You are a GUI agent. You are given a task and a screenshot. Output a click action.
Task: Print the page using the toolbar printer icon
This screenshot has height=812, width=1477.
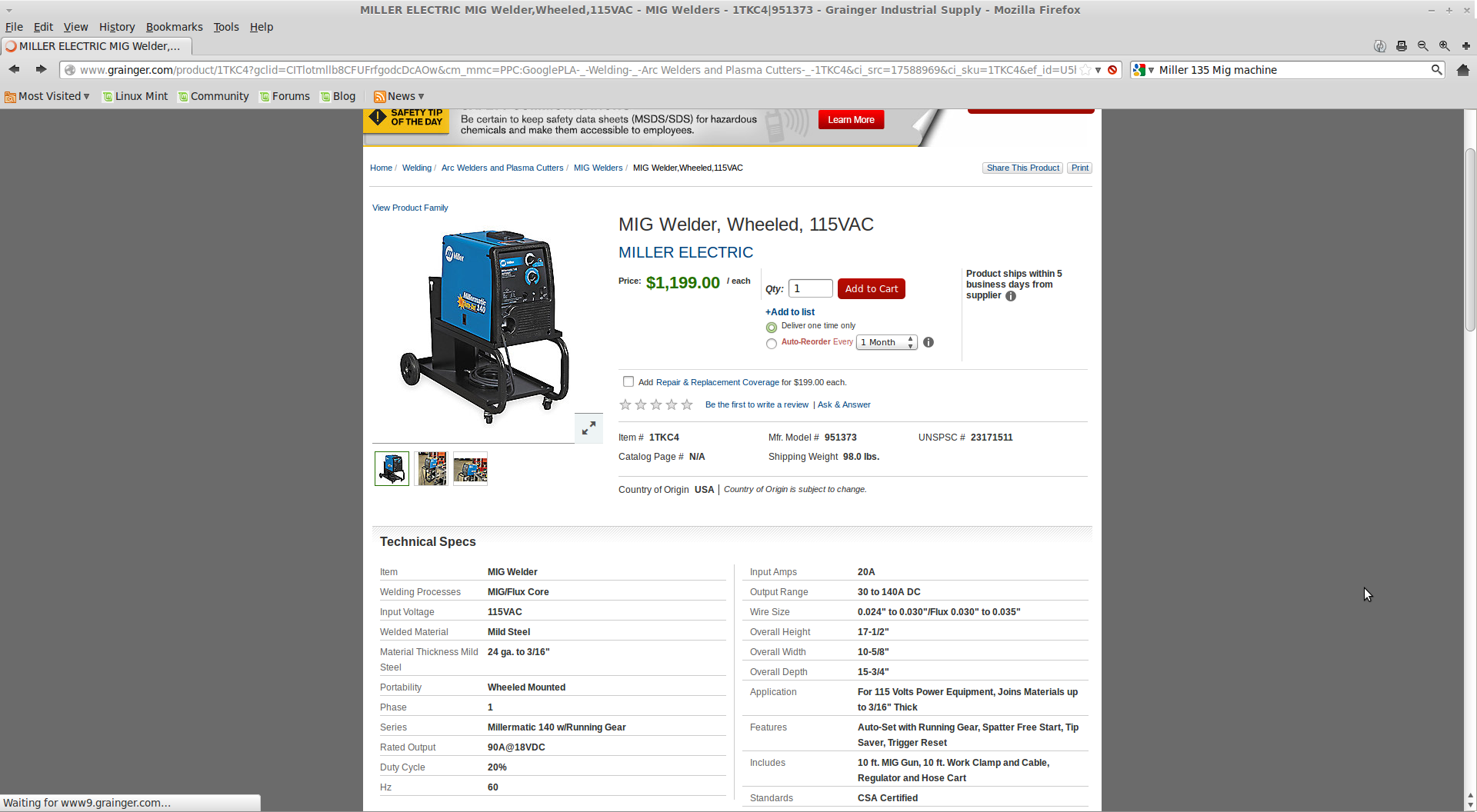click(1402, 46)
